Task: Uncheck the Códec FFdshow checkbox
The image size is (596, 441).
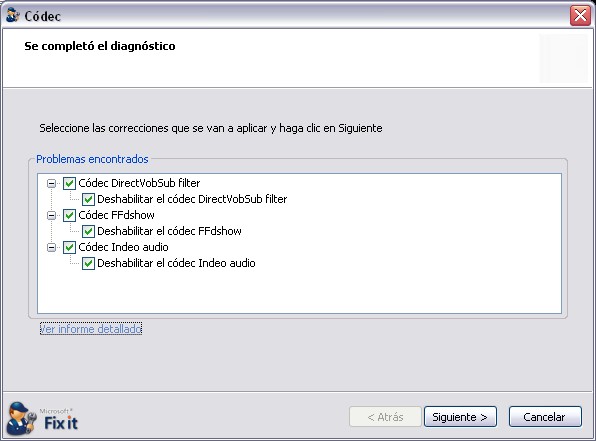Action: pyautogui.click(x=69, y=216)
